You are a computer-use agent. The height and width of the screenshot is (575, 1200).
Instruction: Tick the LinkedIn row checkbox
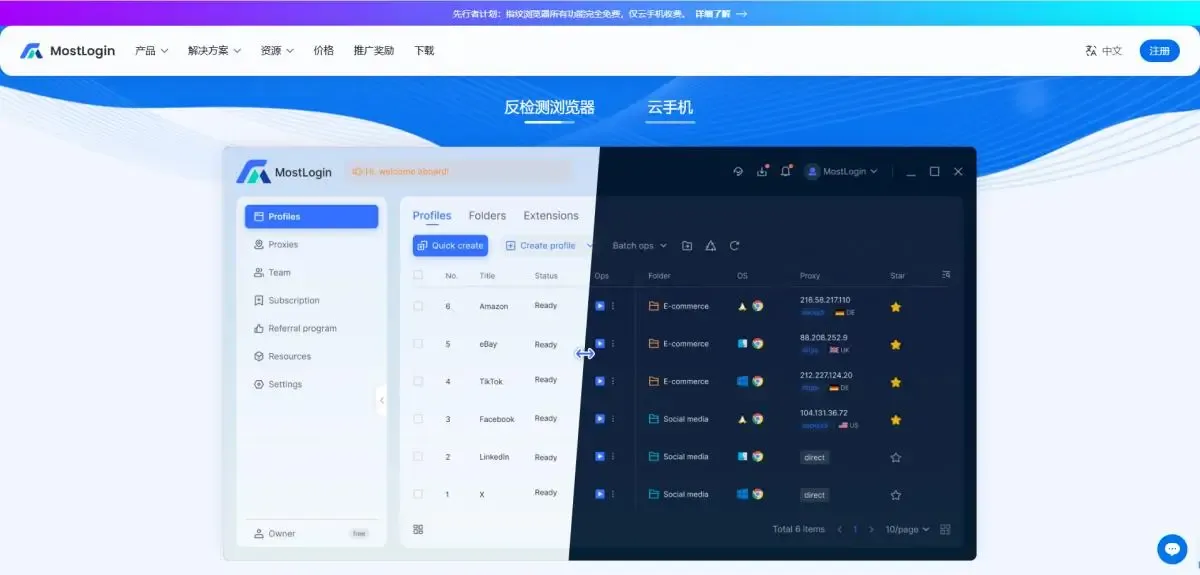pos(418,456)
